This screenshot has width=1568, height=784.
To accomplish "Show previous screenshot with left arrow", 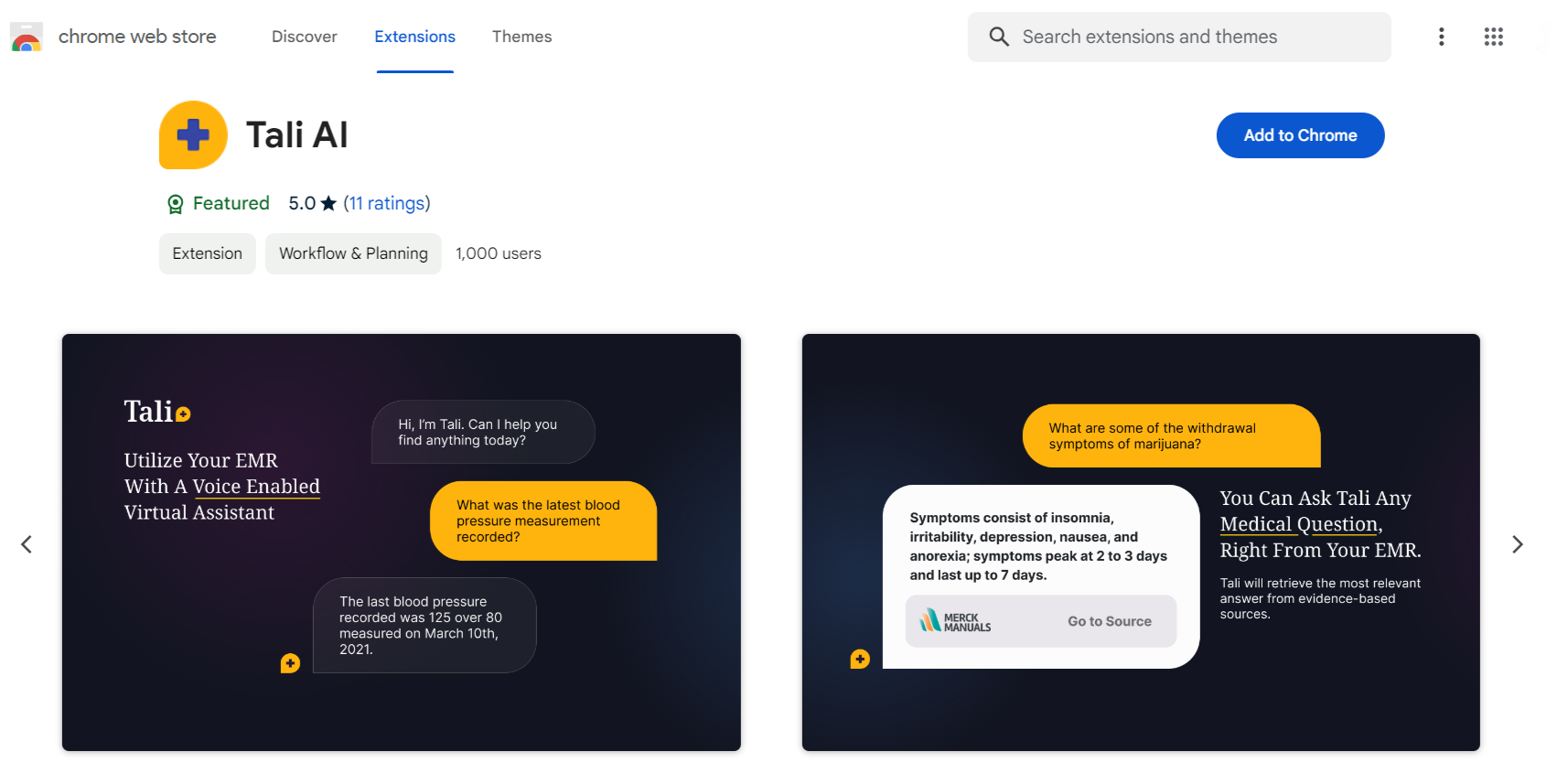I will (27, 544).
